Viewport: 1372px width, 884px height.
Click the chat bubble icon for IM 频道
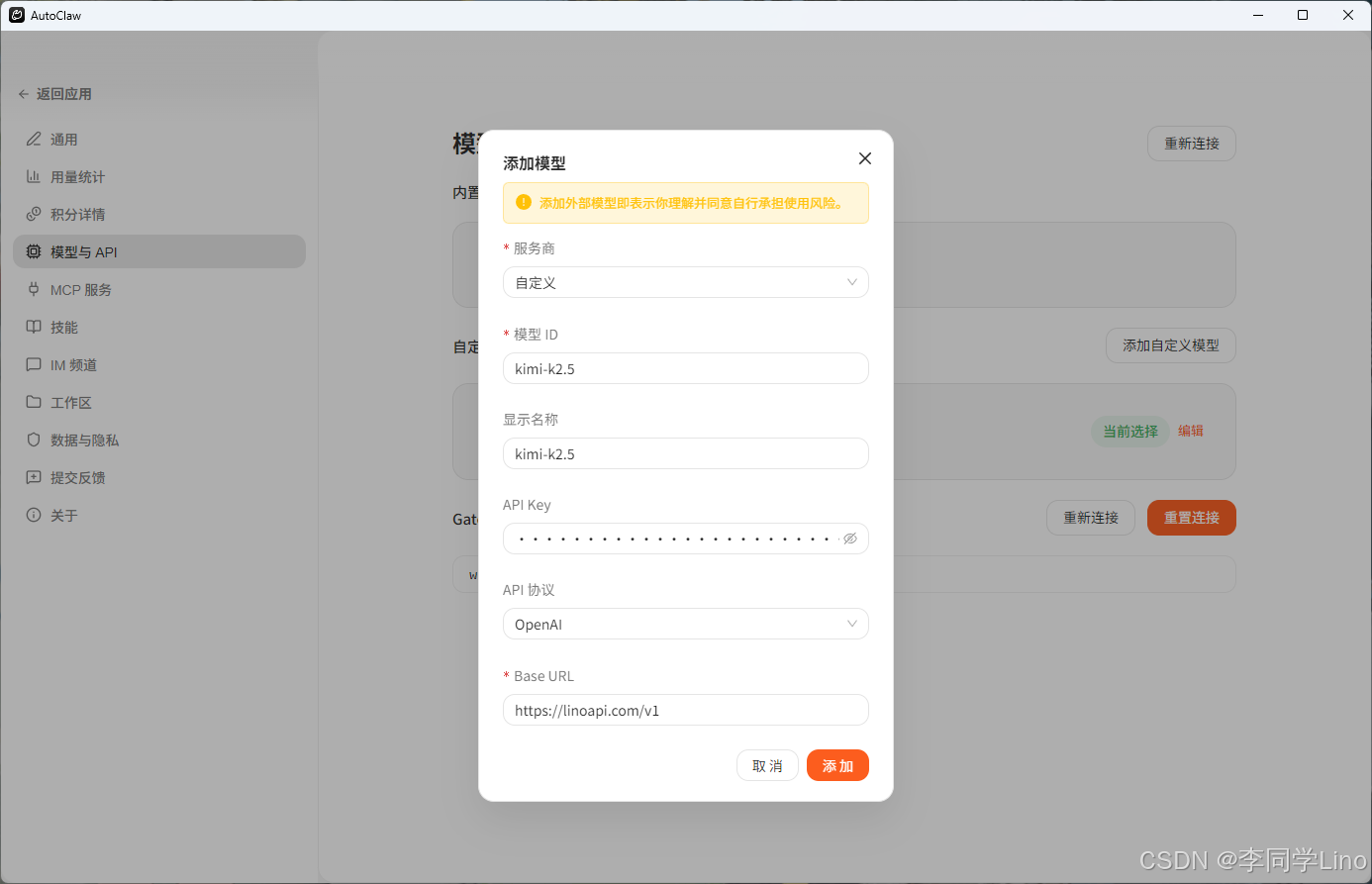34,365
